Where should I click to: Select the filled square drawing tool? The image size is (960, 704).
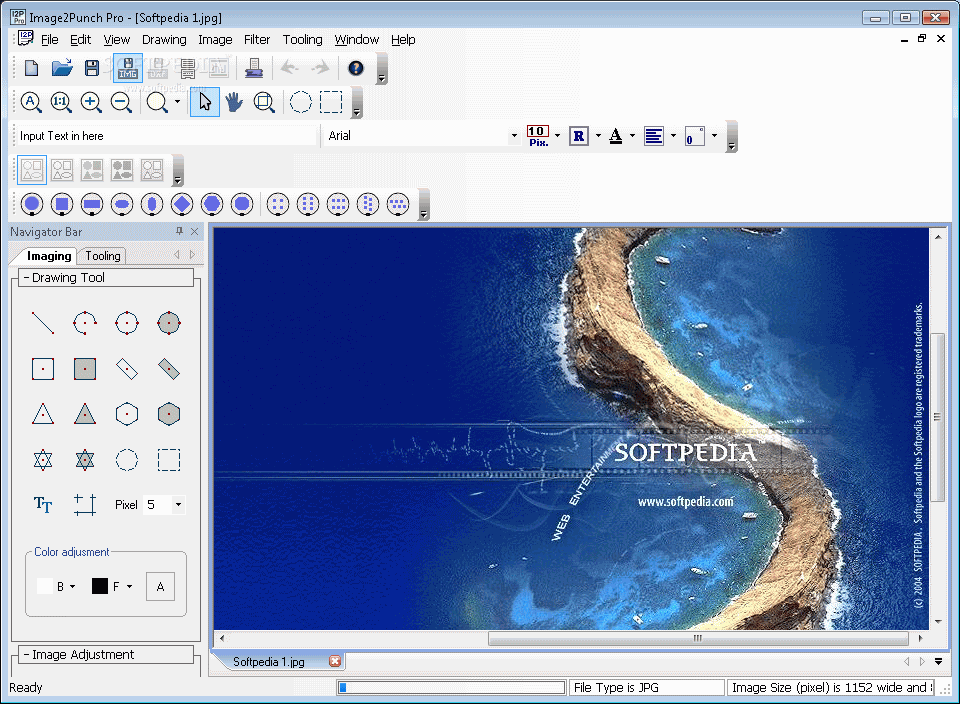pos(84,369)
